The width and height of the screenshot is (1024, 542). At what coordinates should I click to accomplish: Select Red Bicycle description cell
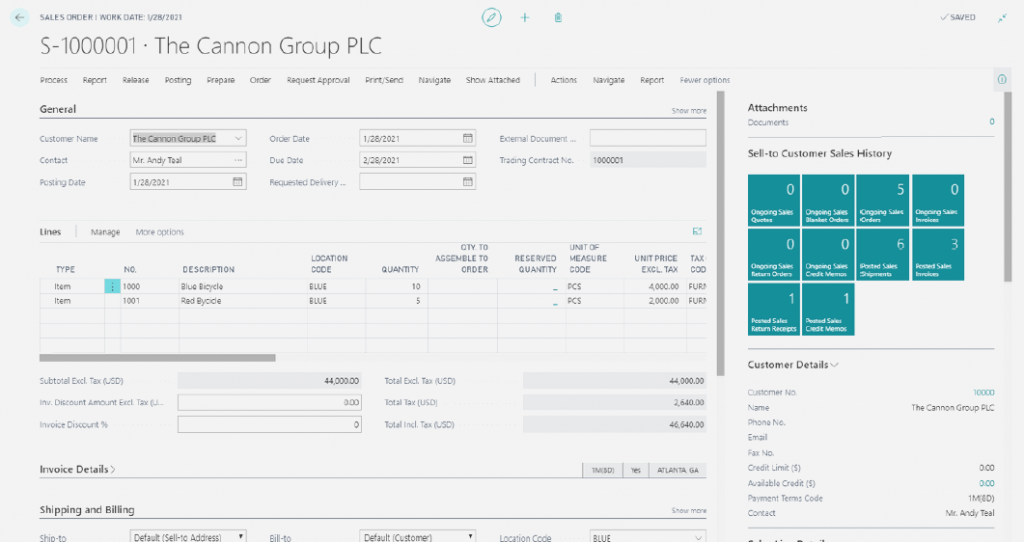click(x=244, y=301)
